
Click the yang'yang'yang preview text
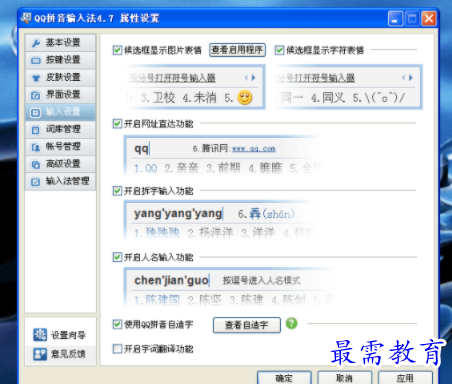tap(178, 213)
